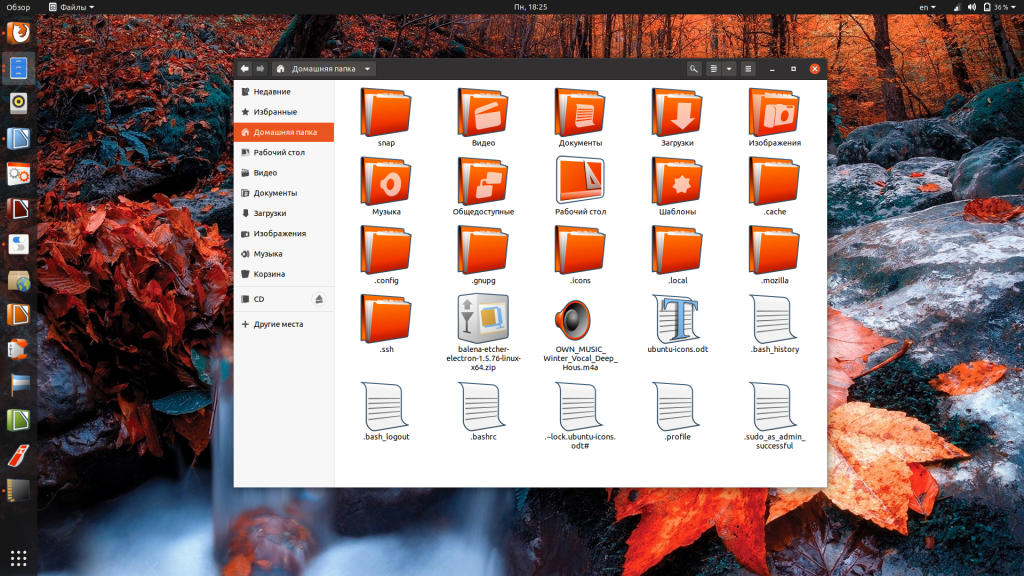The width and height of the screenshot is (1024, 576).
Task: Expand the Домашняя папка path dropdown
Action: 368,69
